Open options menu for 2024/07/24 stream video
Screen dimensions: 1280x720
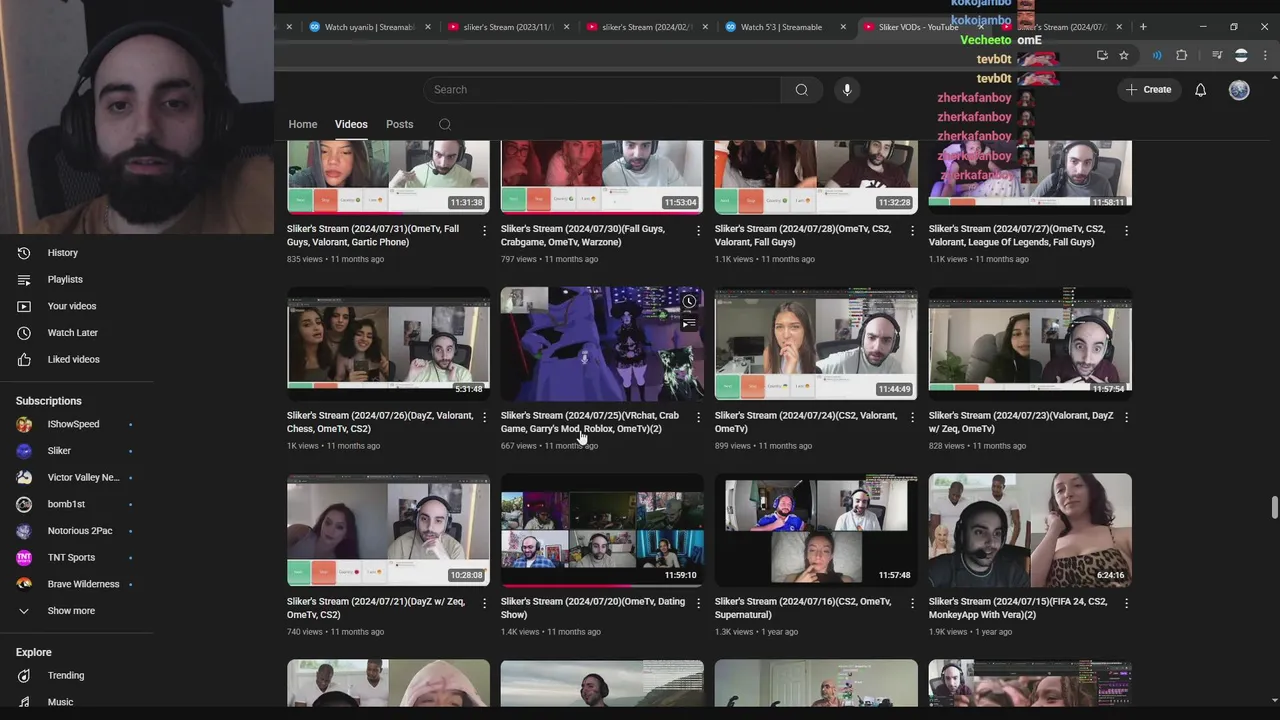[x=912, y=416]
